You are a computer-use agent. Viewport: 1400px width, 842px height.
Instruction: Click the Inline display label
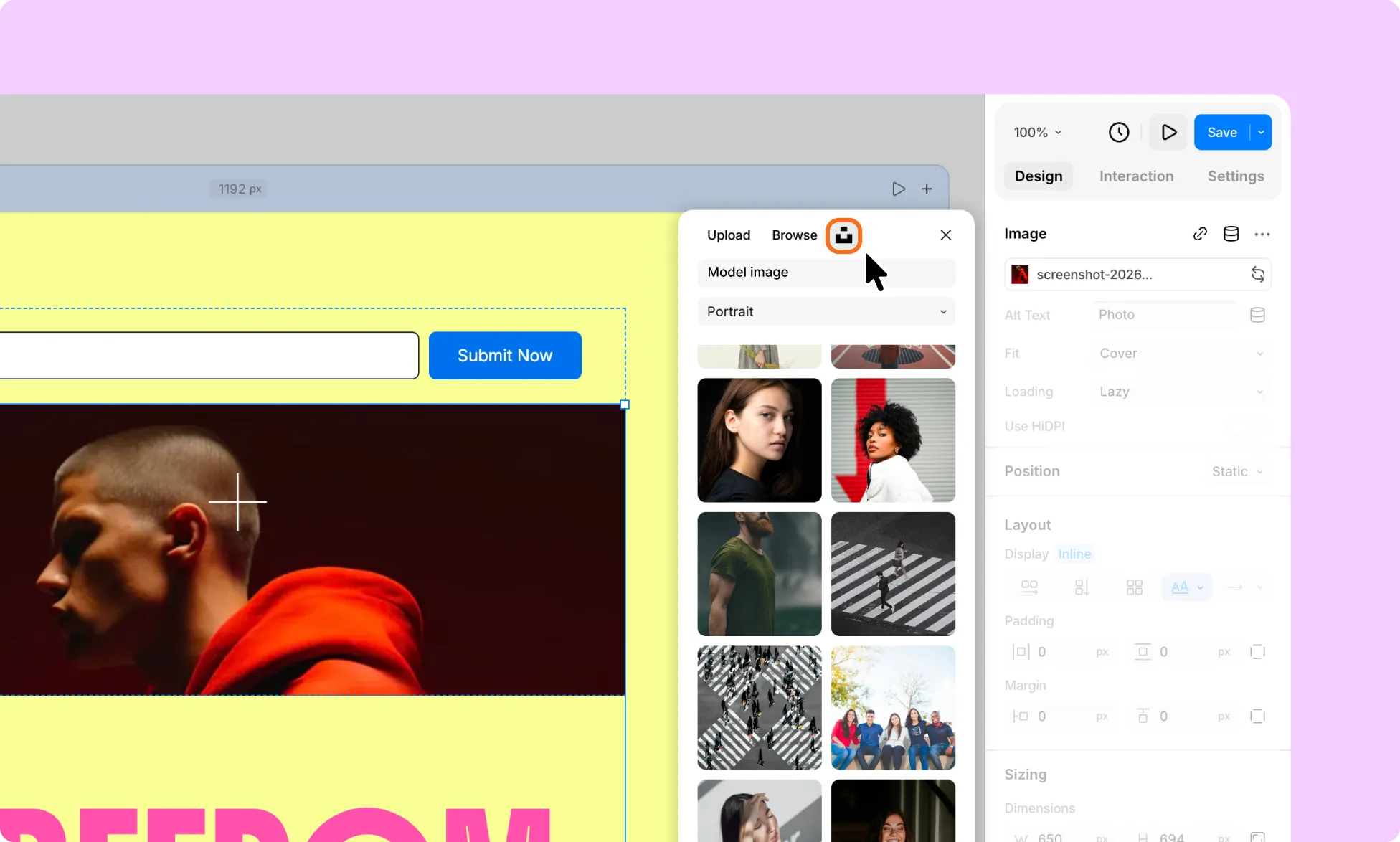coord(1074,554)
